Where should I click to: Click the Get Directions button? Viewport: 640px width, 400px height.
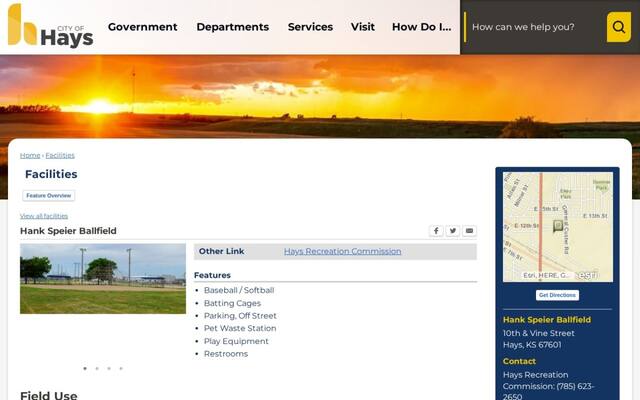pyautogui.click(x=557, y=295)
